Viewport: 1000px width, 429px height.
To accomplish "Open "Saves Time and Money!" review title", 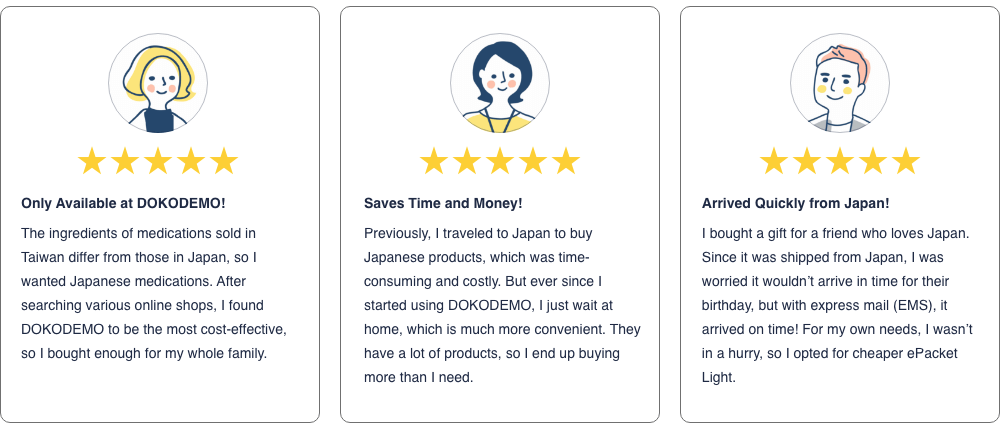I will [443, 204].
